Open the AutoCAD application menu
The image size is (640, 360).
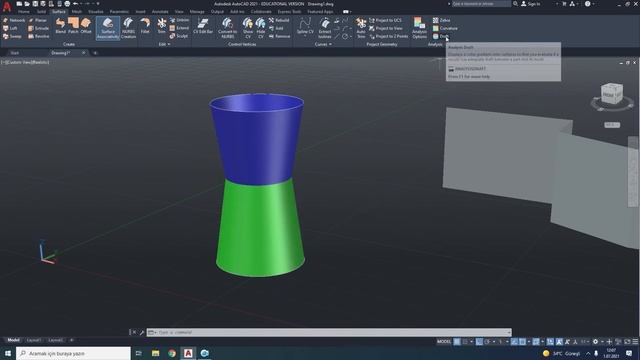click(7, 6)
